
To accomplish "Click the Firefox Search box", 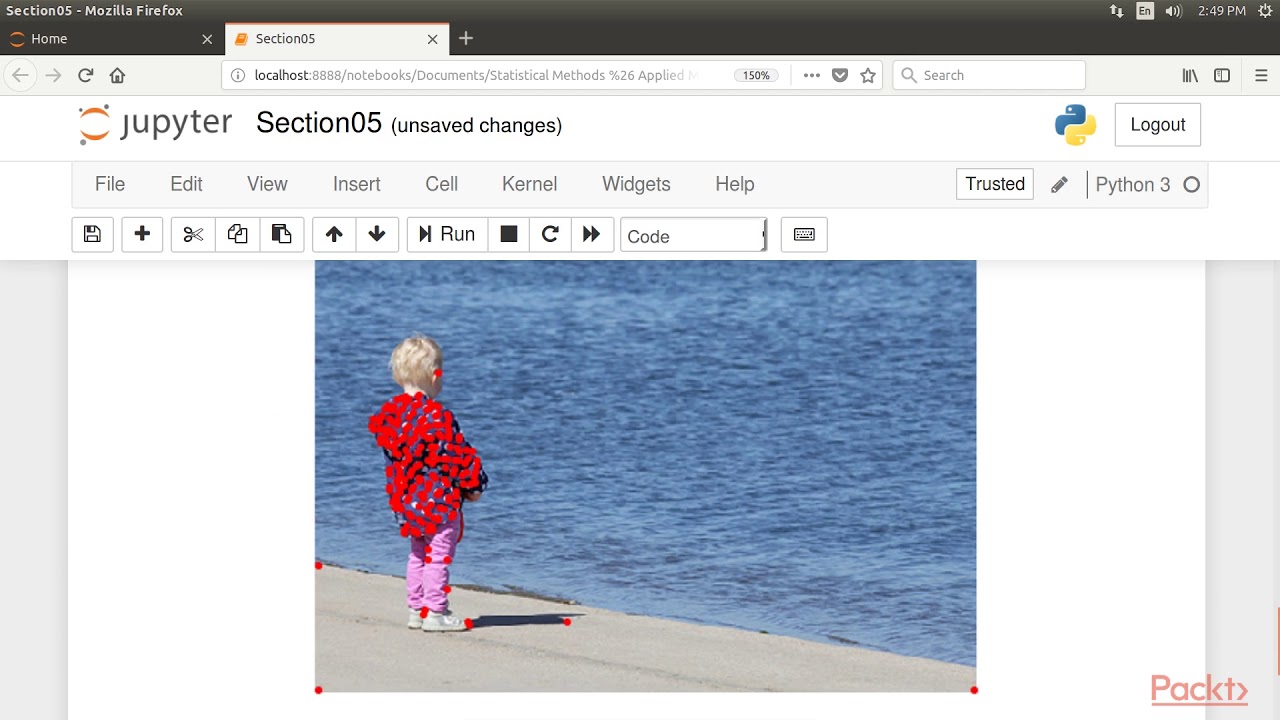I will point(989,75).
